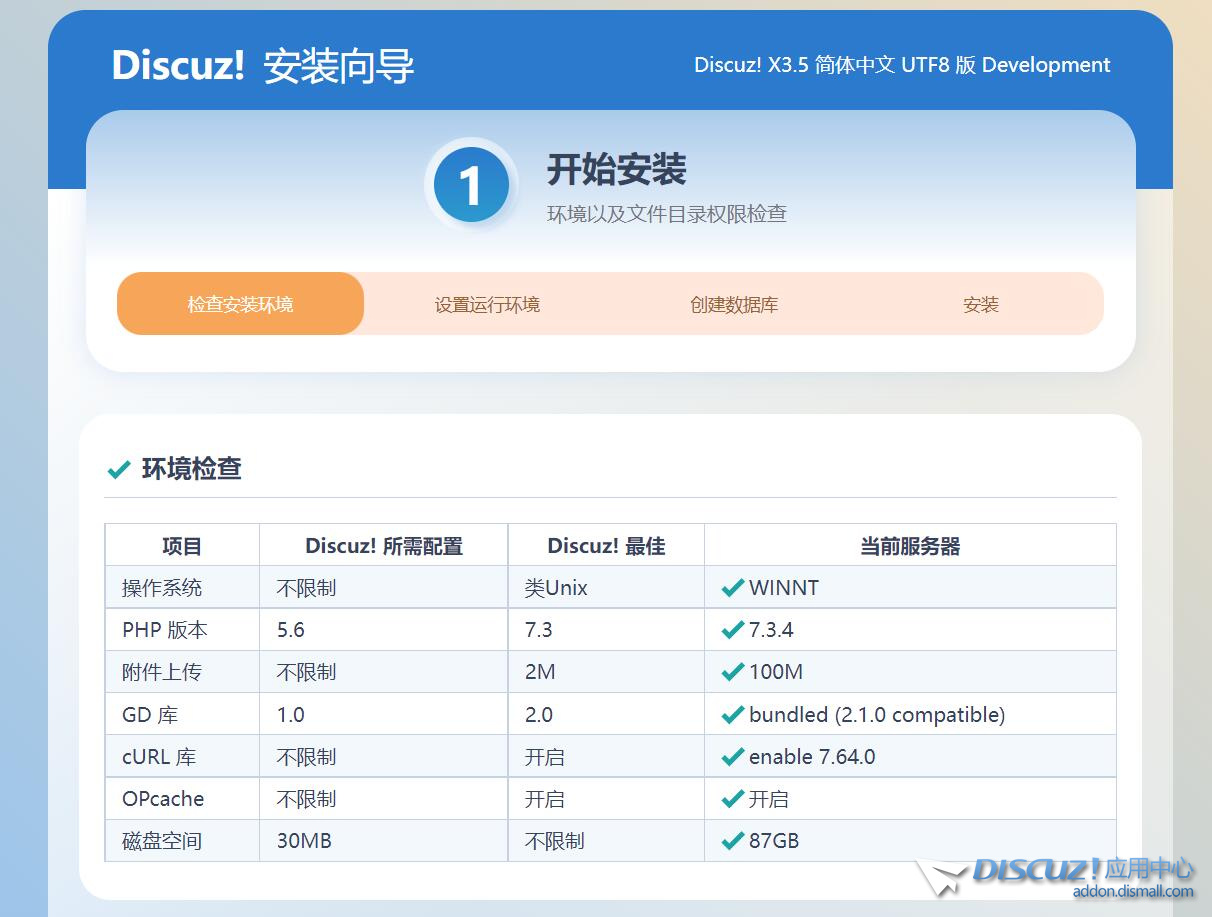Click the 87GB disk space value
This screenshot has height=917, width=1212.
(x=774, y=841)
